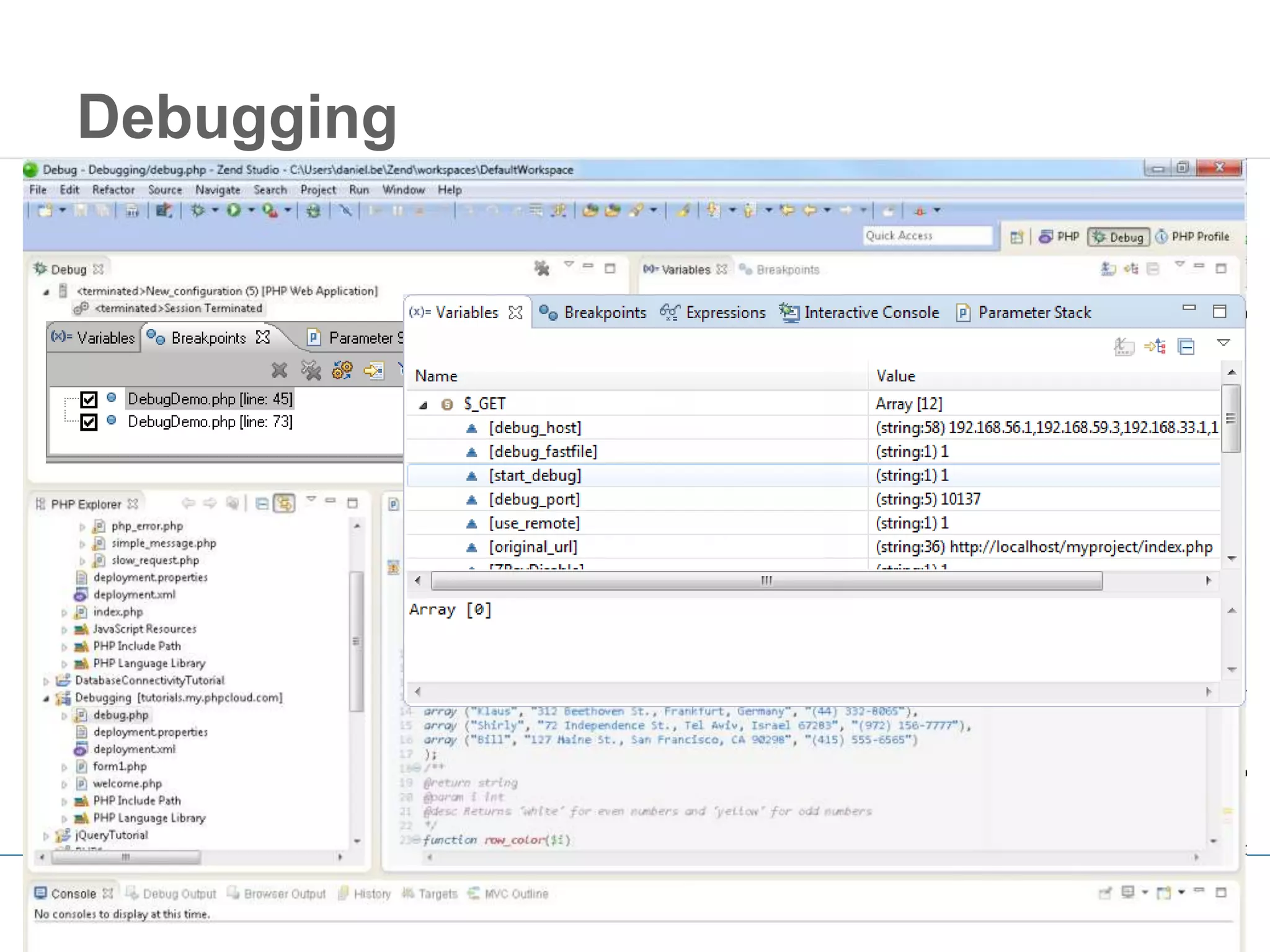
Task: Open dropdown arrow next to Debug toolbar button
Action: [x=215, y=211]
